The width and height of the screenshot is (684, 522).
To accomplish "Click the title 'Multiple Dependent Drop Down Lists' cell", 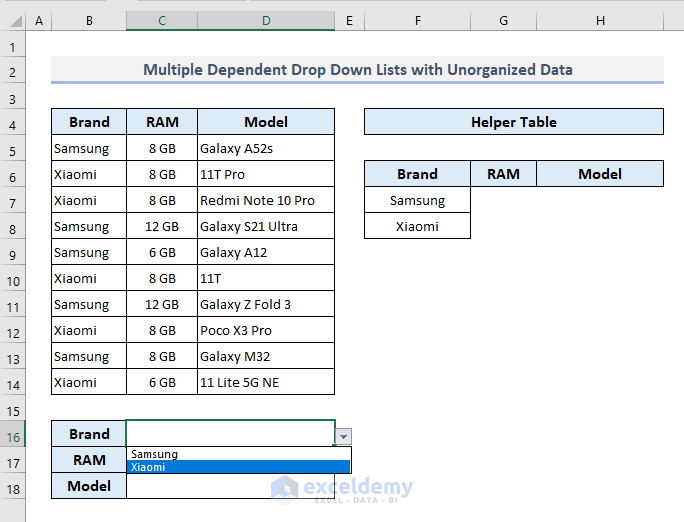I will coord(357,70).
